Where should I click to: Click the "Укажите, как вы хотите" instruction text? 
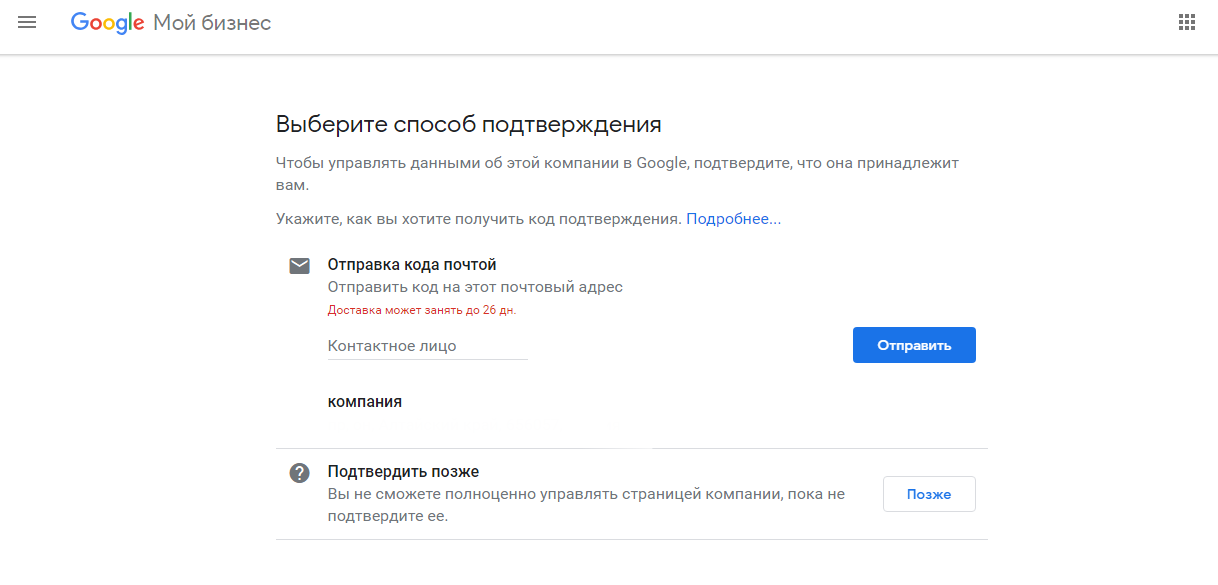[x=478, y=218]
